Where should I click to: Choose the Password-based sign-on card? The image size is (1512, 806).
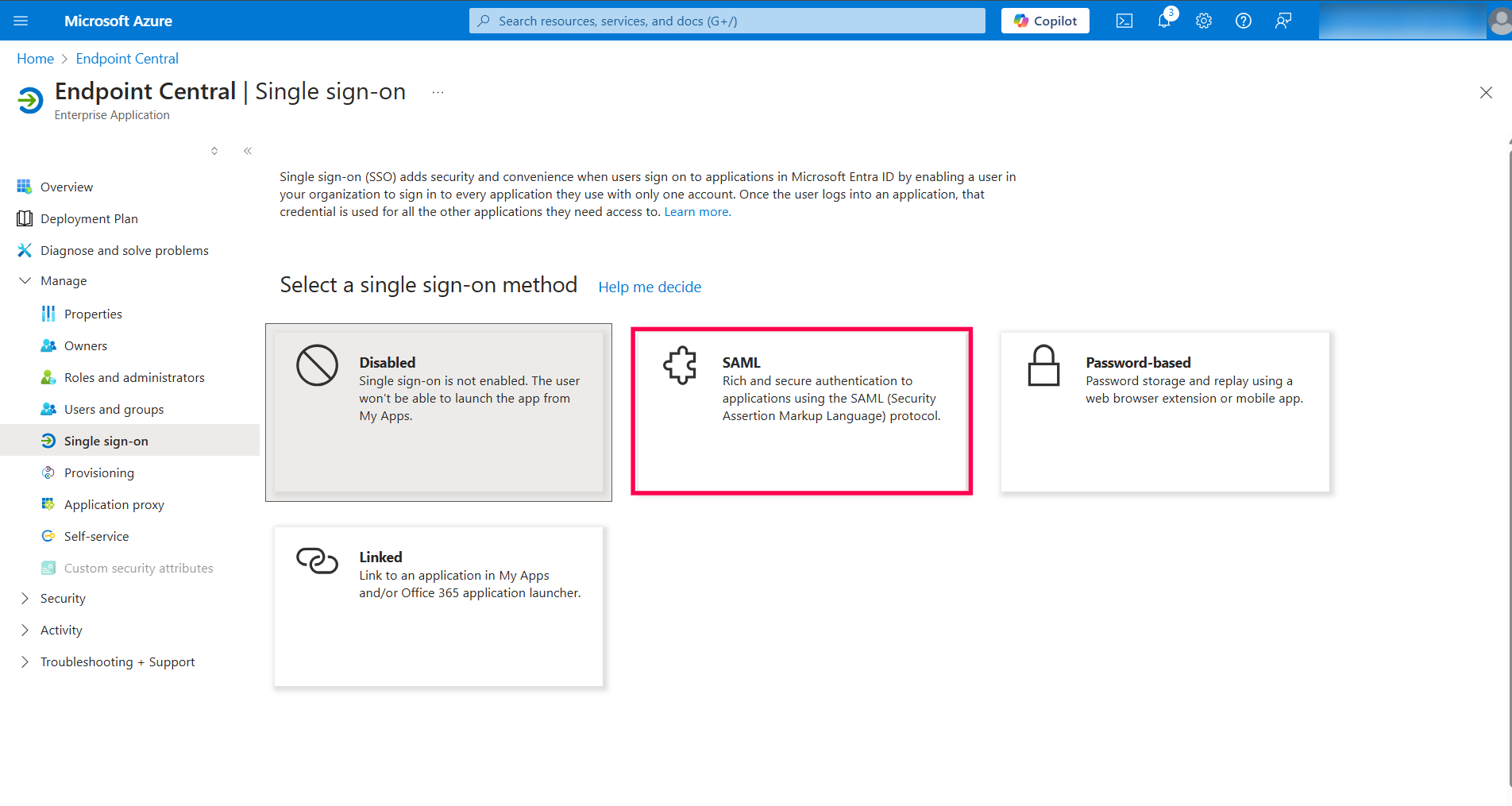[1165, 411]
